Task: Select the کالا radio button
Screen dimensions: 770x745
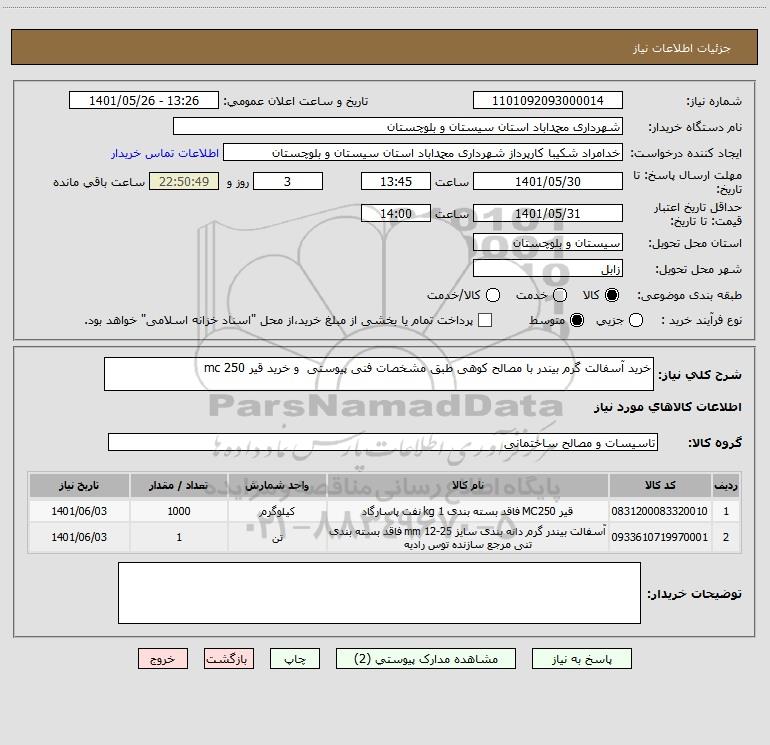Action: 612,295
